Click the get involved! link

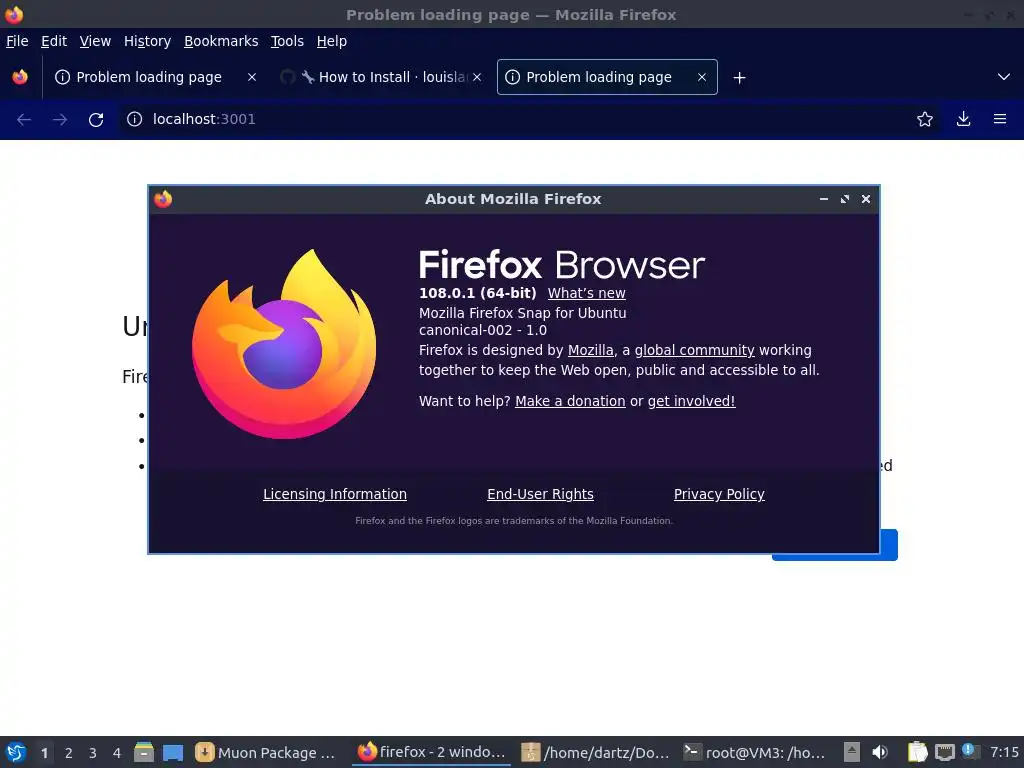click(x=691, y=401)
